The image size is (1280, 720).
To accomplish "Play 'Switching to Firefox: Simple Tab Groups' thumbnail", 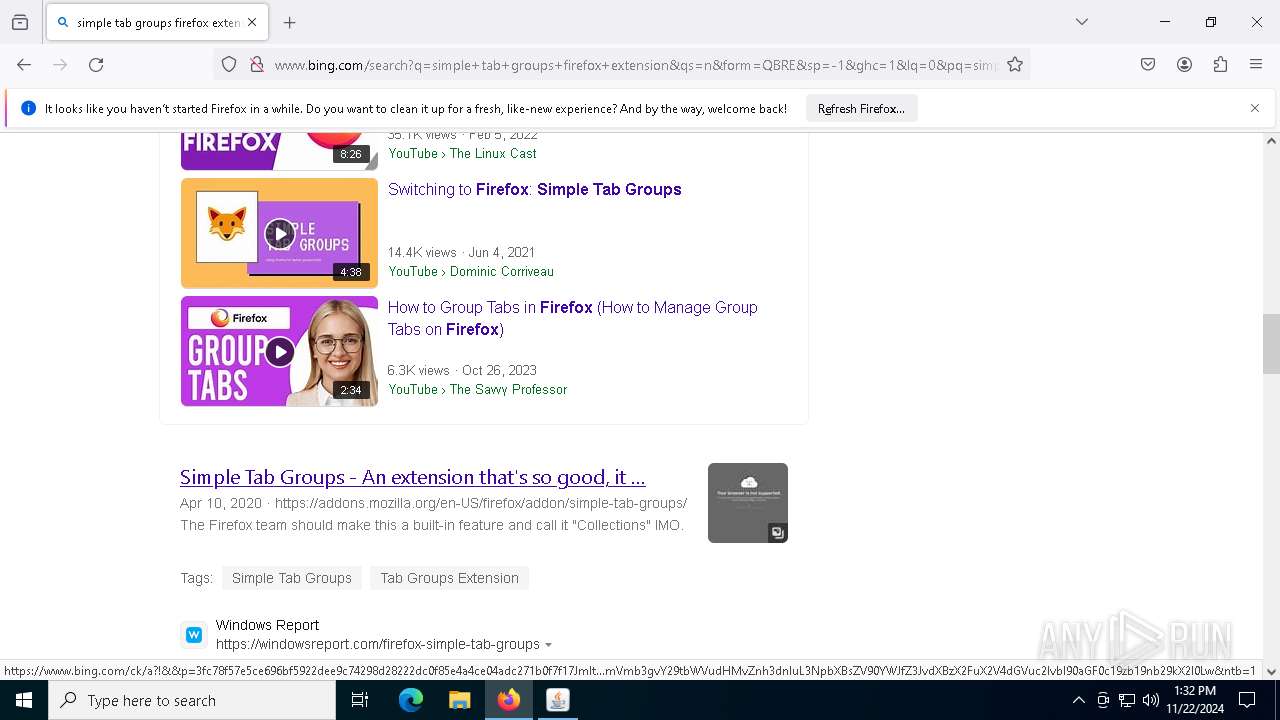I will [x=279, y=233].
